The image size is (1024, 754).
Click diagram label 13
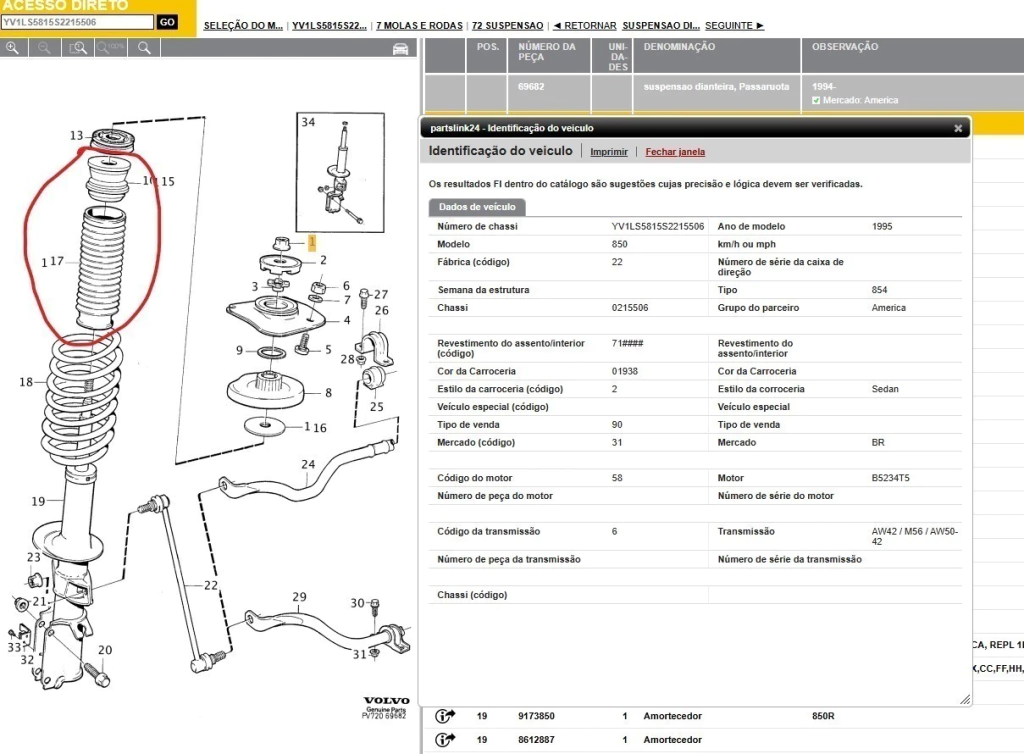pos(77,135)
